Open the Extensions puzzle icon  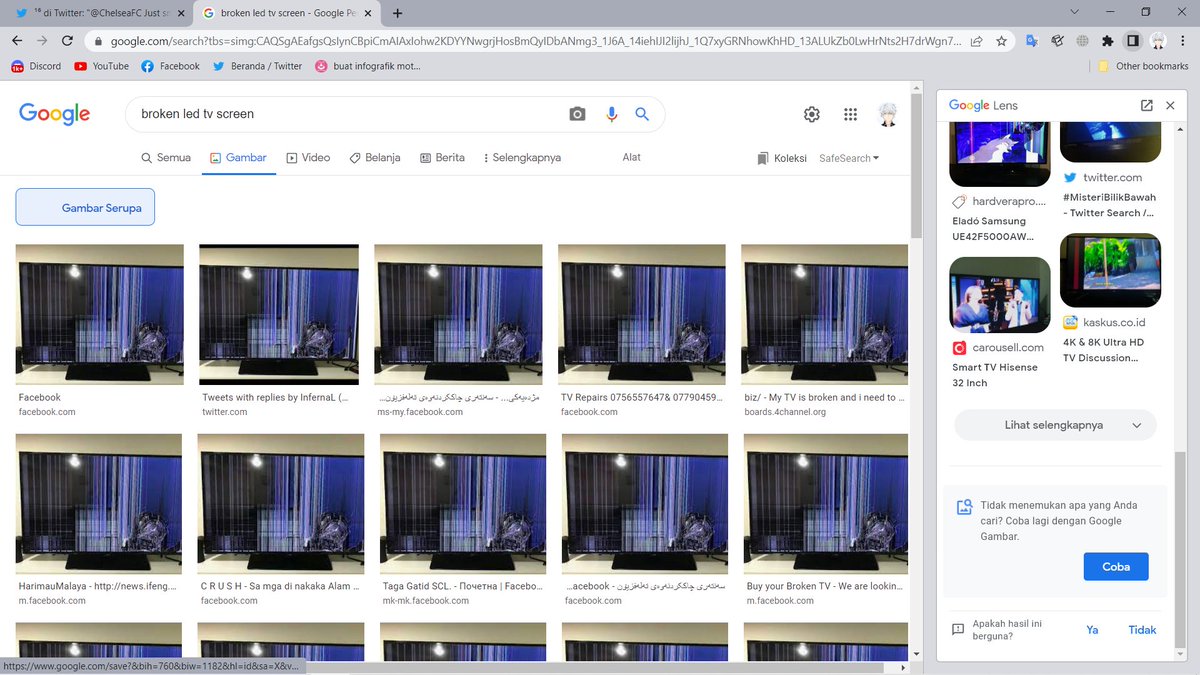(x=1107, y=41)
